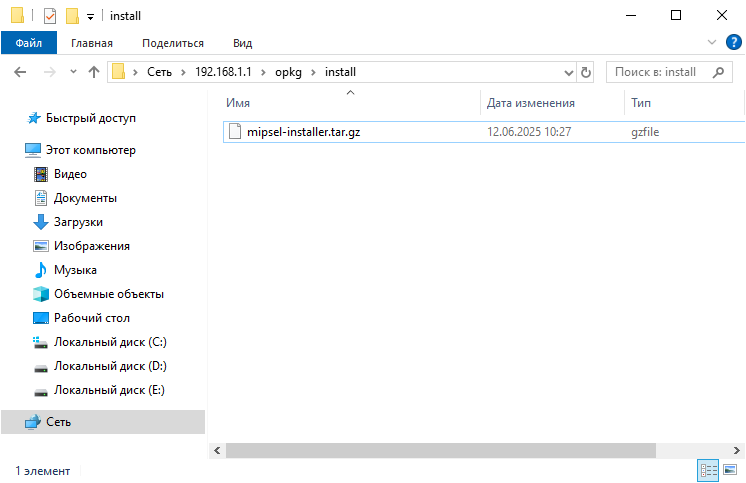Open the recent locations dropdown arrow
Image resolution: width=746 pixels, height=483 pixels.
(73, 72)
